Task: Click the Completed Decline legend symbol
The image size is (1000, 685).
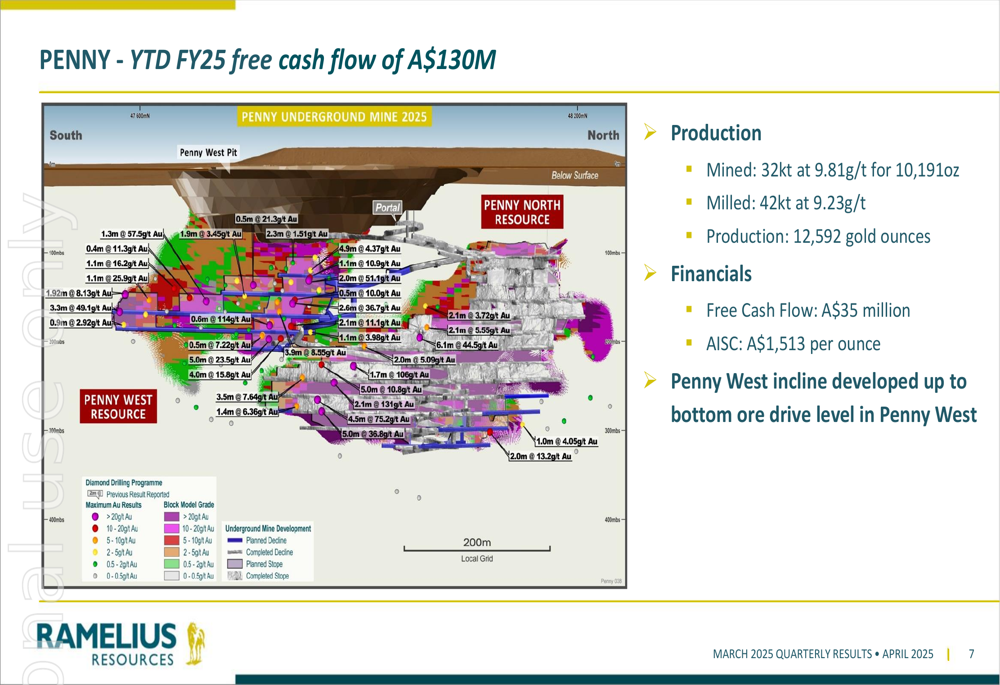Action: [x=235, y=552]
